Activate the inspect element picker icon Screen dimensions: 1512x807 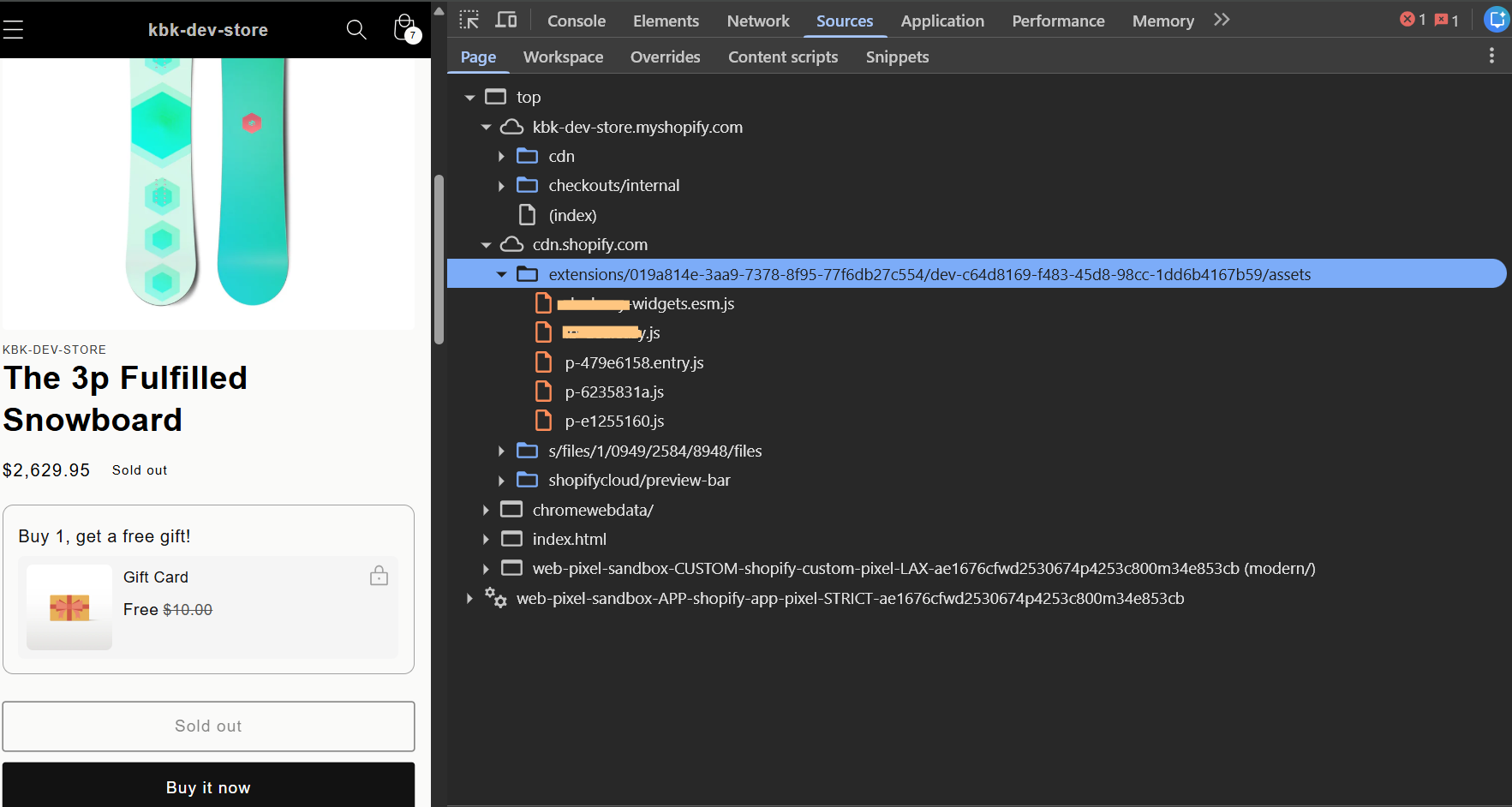coord(469,20)
